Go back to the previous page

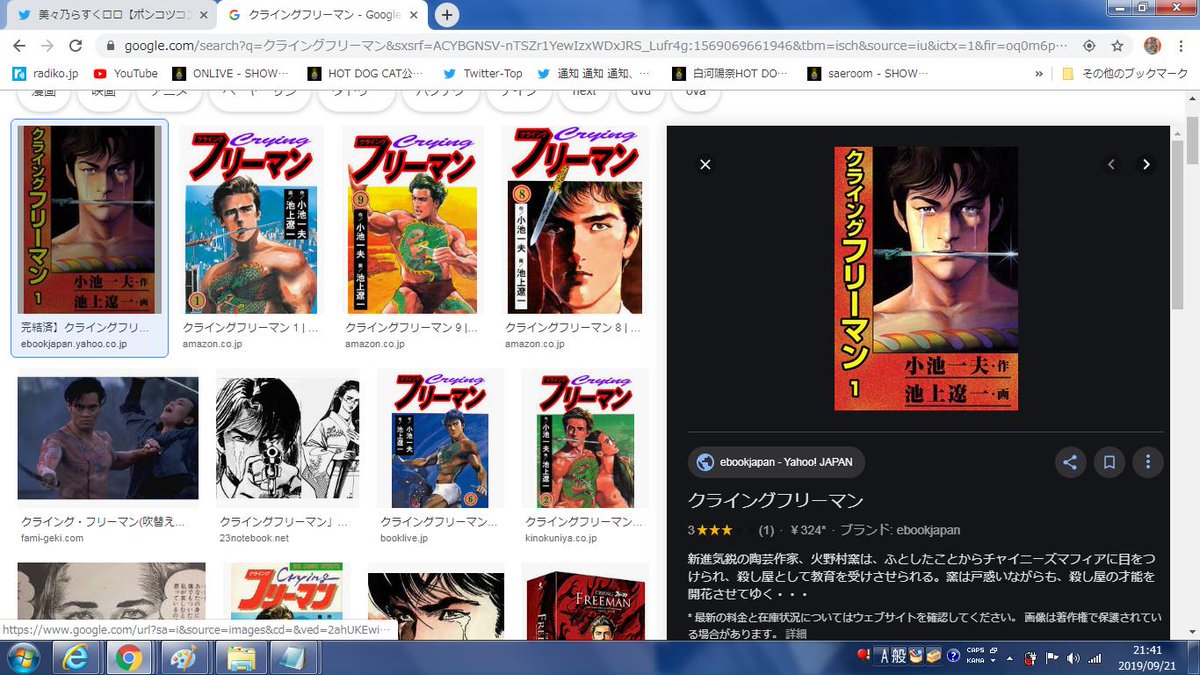click(19, 46)
